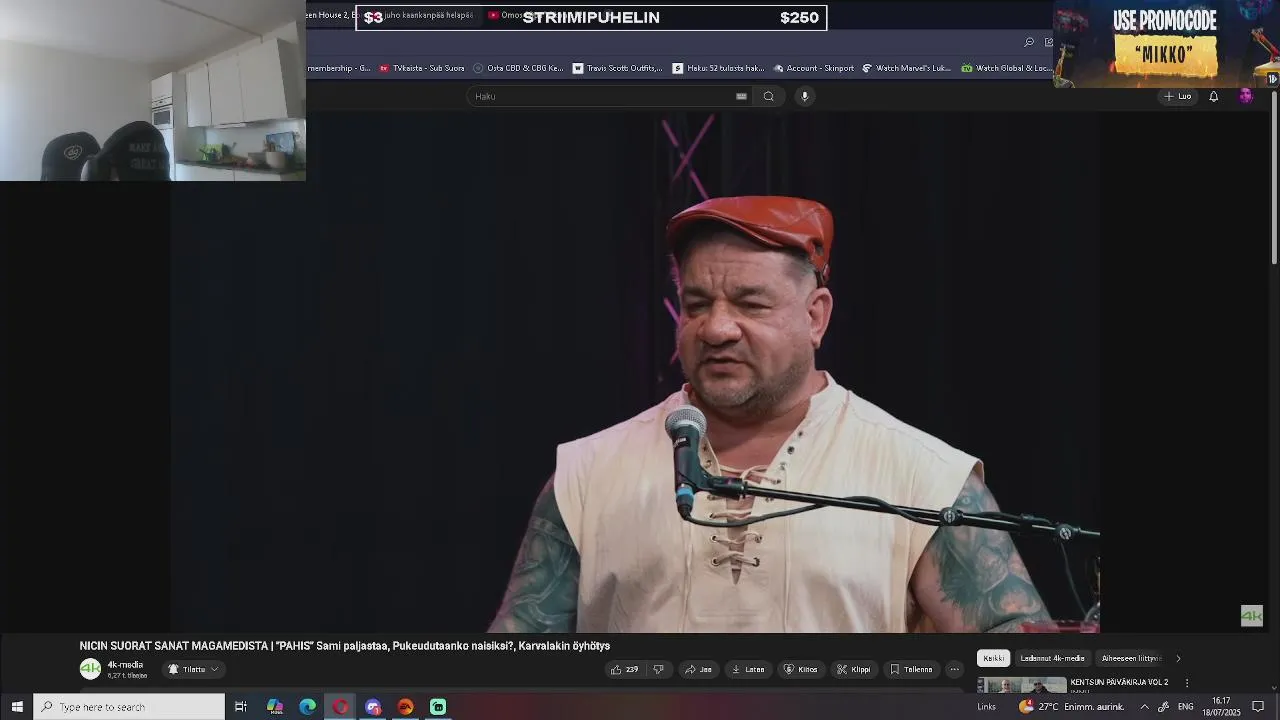This screenshot has width=1280, height=720.
Task: Save video with Tallenna button
Action: pos(911,669)
